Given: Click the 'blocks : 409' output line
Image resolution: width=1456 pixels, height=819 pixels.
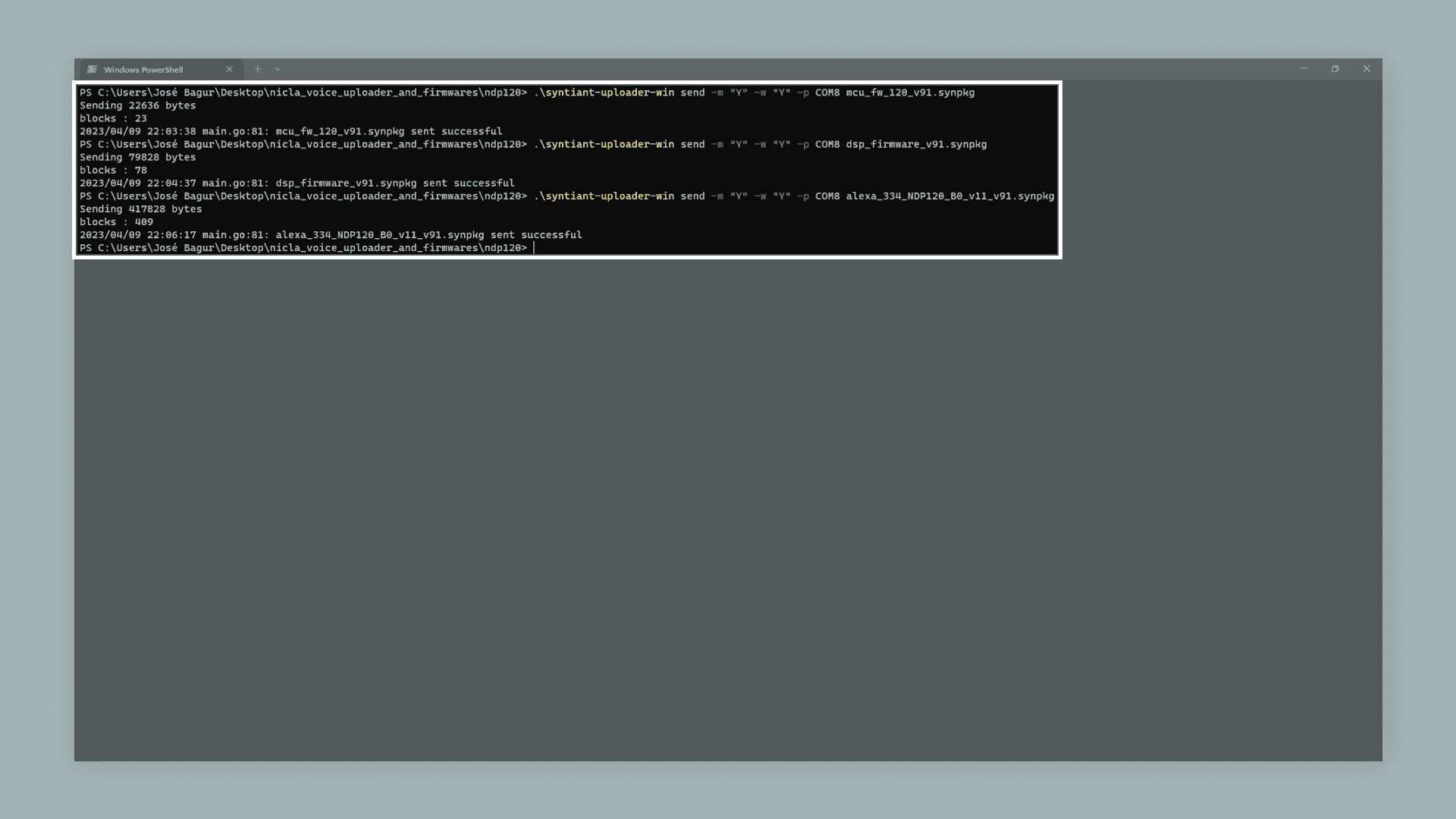Looking at the screenshot, I should (116, 221).
